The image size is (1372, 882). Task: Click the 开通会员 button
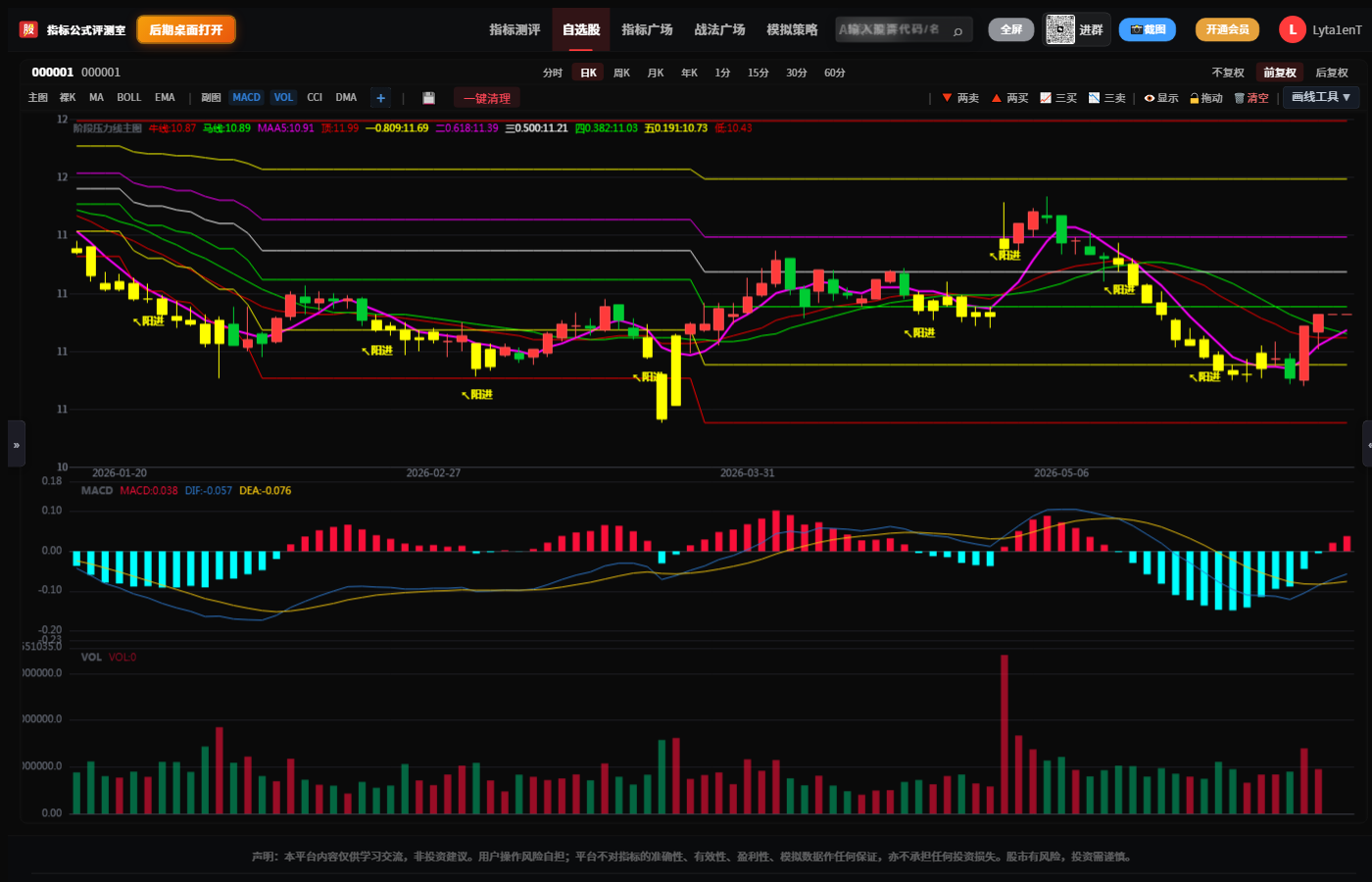pyautogui.click(x=1227, y=29)
